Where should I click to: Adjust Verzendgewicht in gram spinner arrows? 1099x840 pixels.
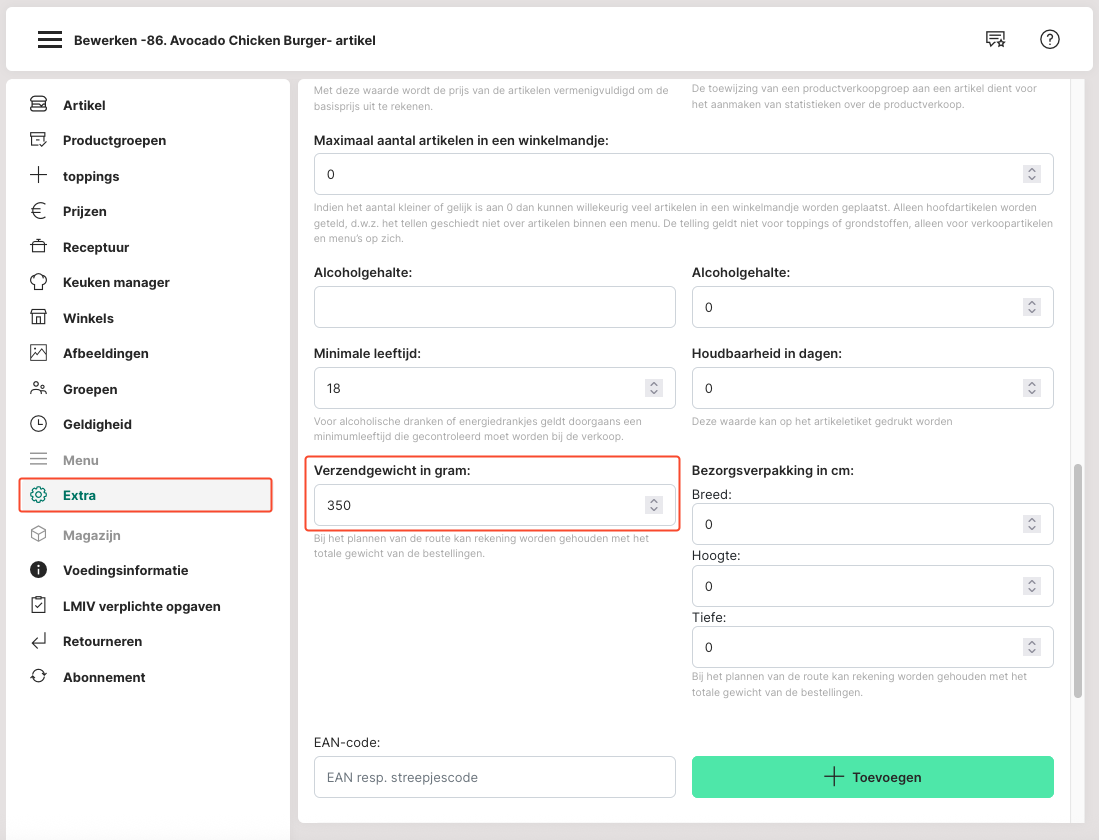(x=654, y=505)
